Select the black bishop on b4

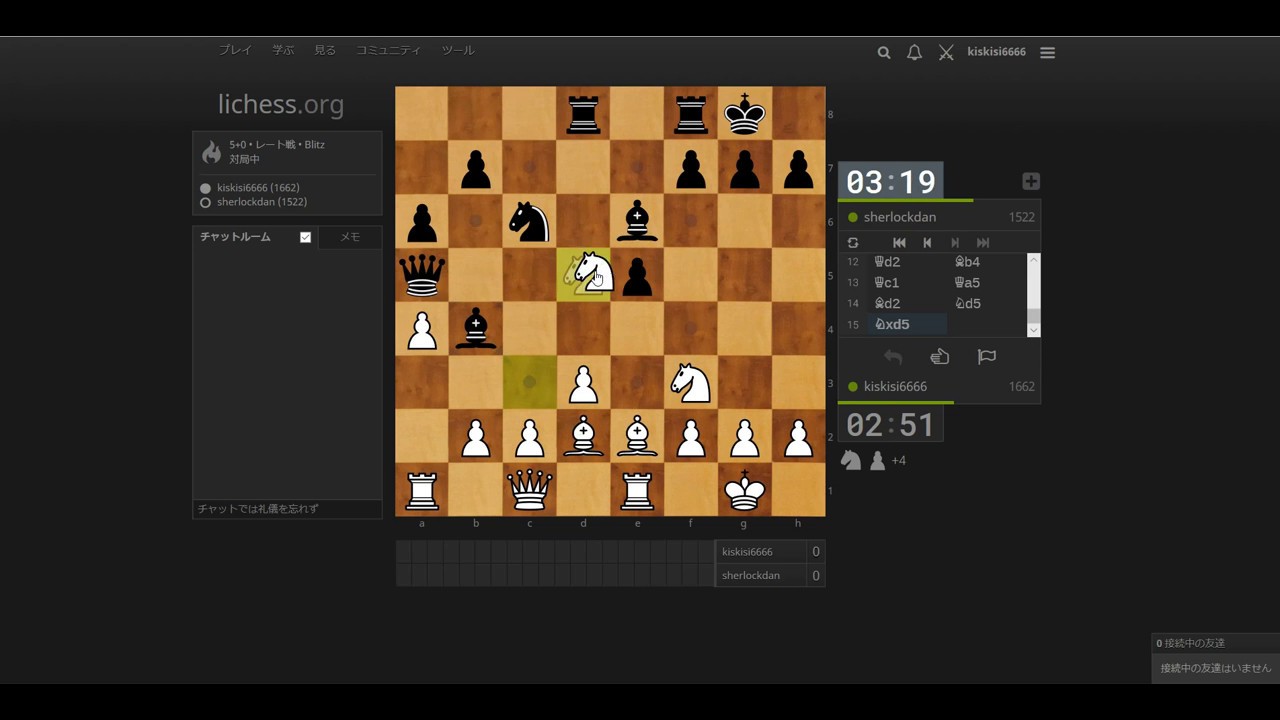[x=476, y=329]
